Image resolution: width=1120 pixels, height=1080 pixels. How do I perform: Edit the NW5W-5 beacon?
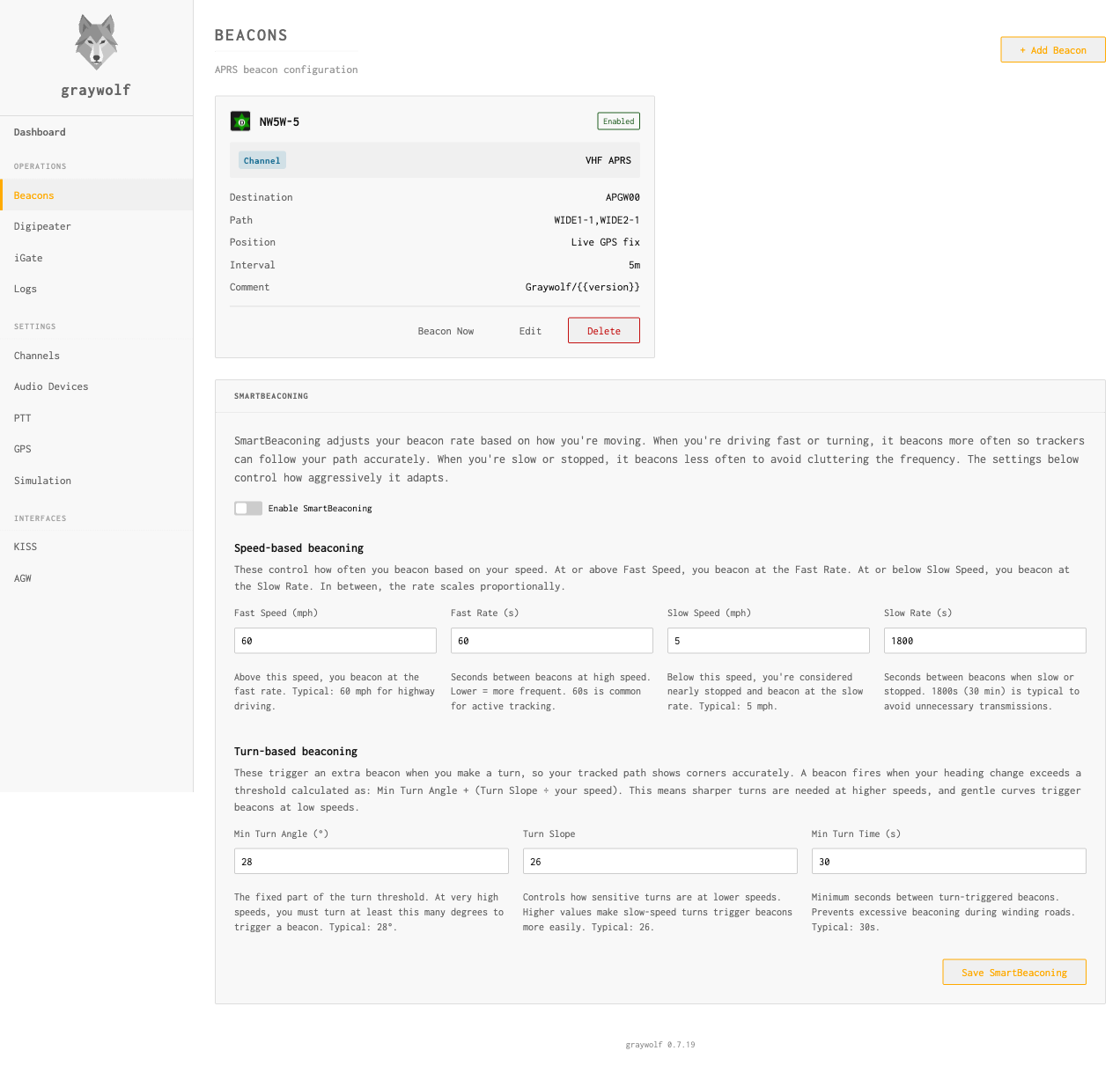point(529,330)
